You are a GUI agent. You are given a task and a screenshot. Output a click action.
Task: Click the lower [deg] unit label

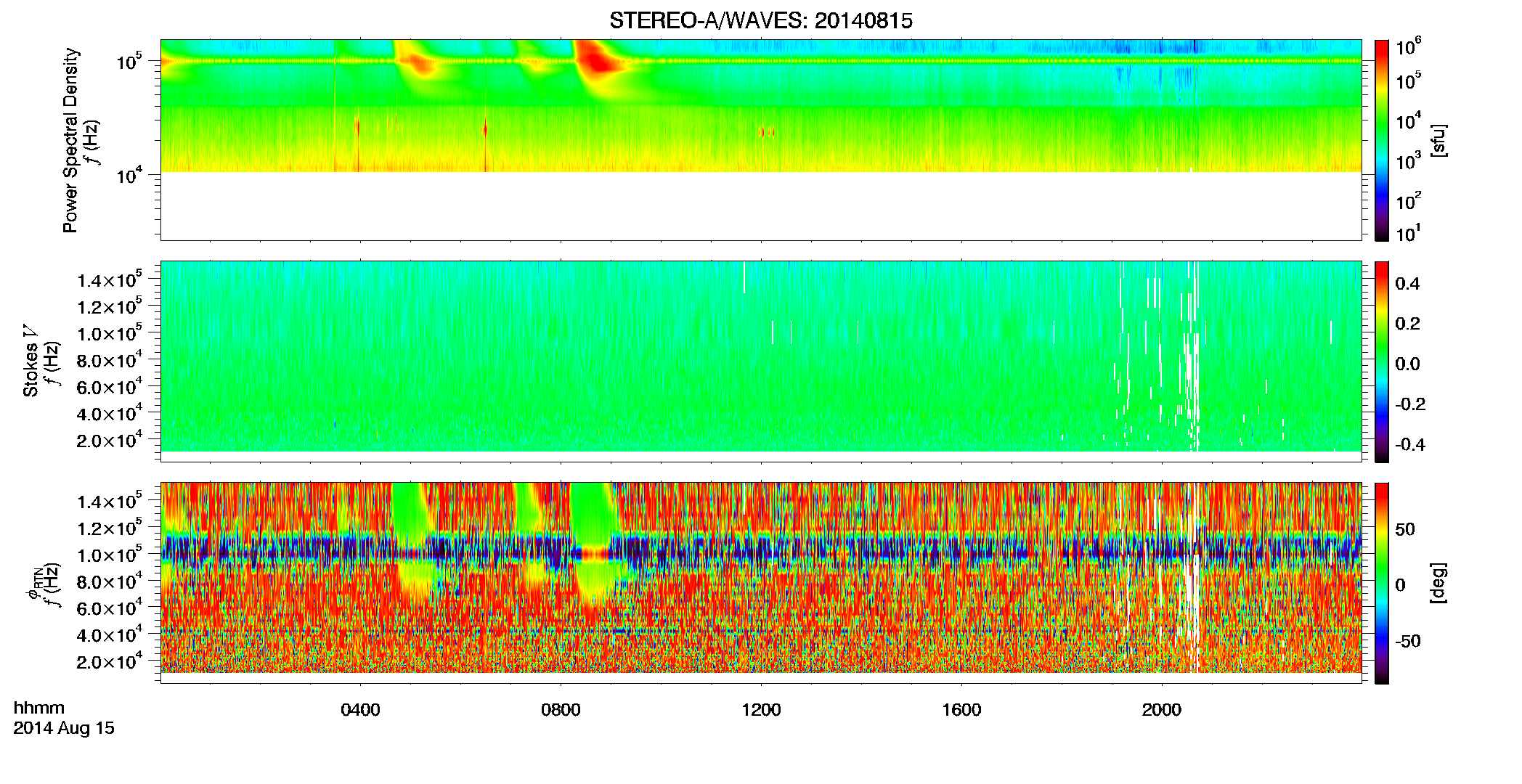pyautogui.click(x=1439, y=583)
